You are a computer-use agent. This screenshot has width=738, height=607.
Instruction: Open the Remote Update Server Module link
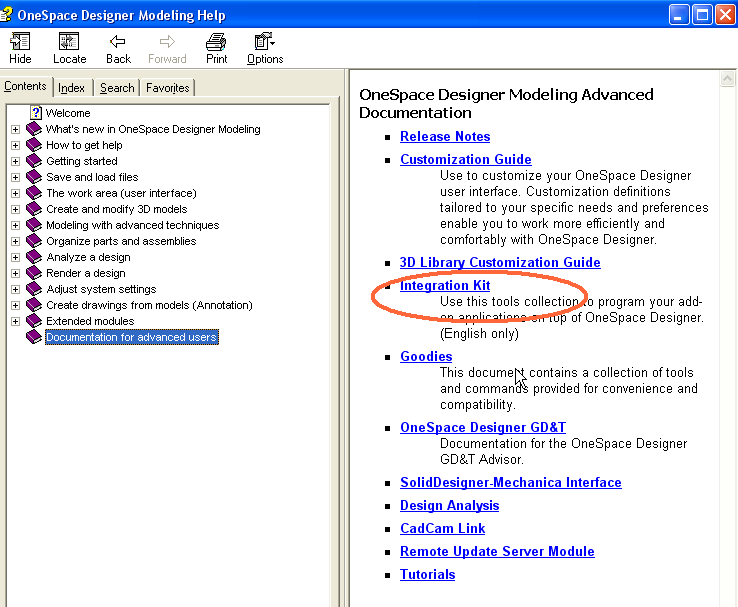(x=497, y=552)
